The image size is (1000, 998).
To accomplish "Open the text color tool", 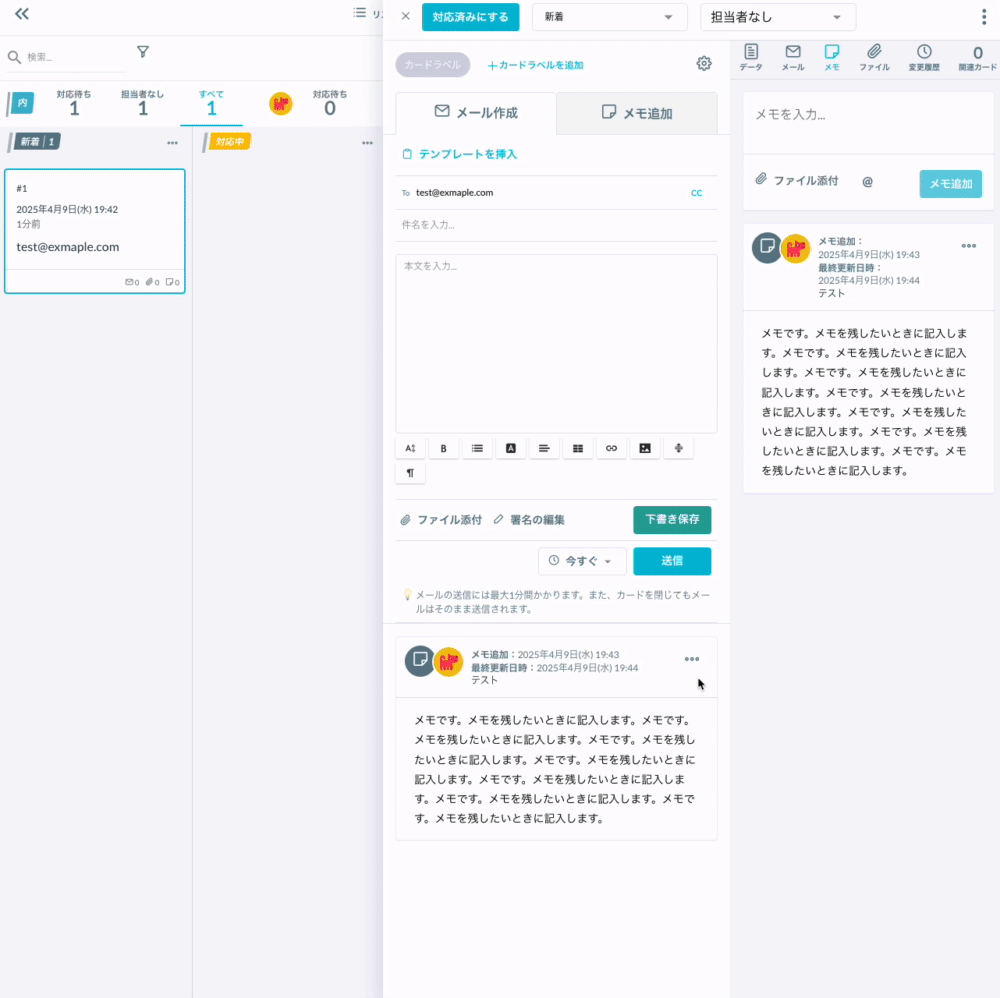I will [x=511, y=448].
